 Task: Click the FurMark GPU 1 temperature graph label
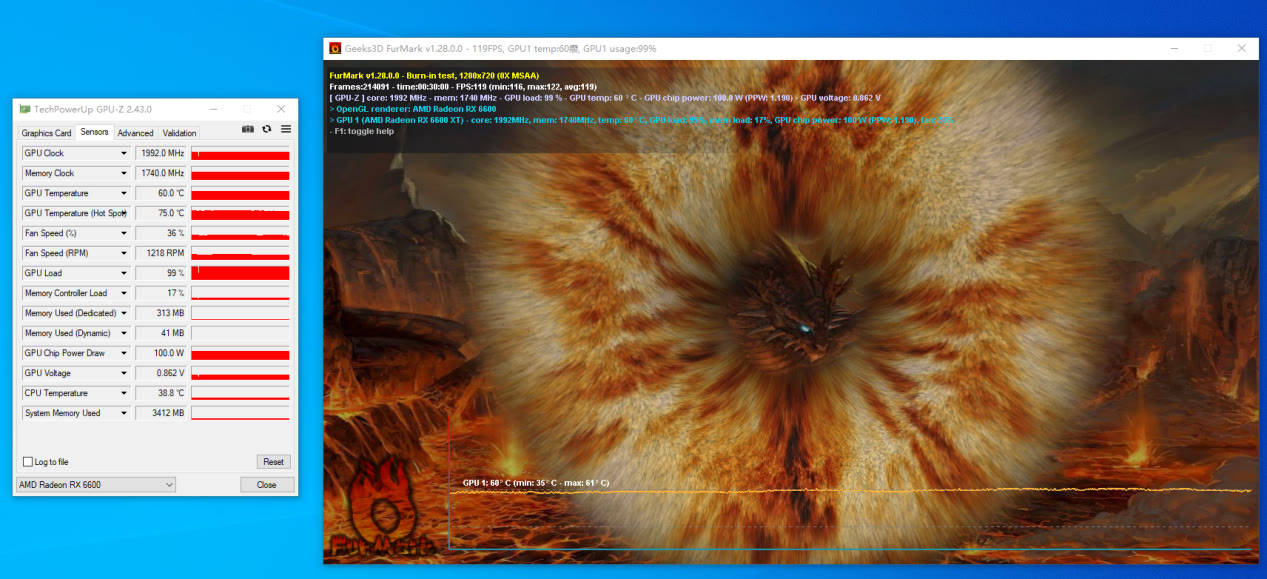pyautogui.click(x=536, y=483)
